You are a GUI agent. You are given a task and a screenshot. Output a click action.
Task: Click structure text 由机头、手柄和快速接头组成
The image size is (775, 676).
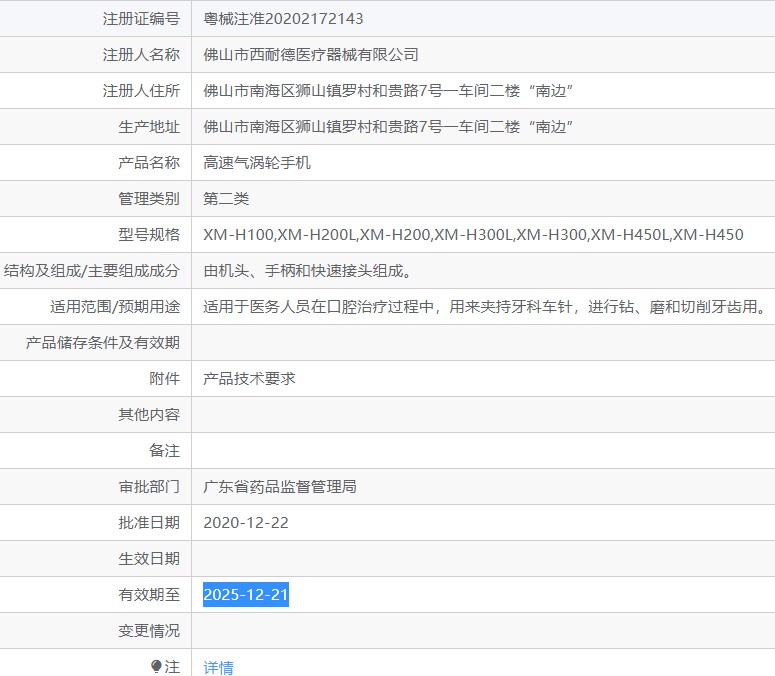(x=307, y=271)
